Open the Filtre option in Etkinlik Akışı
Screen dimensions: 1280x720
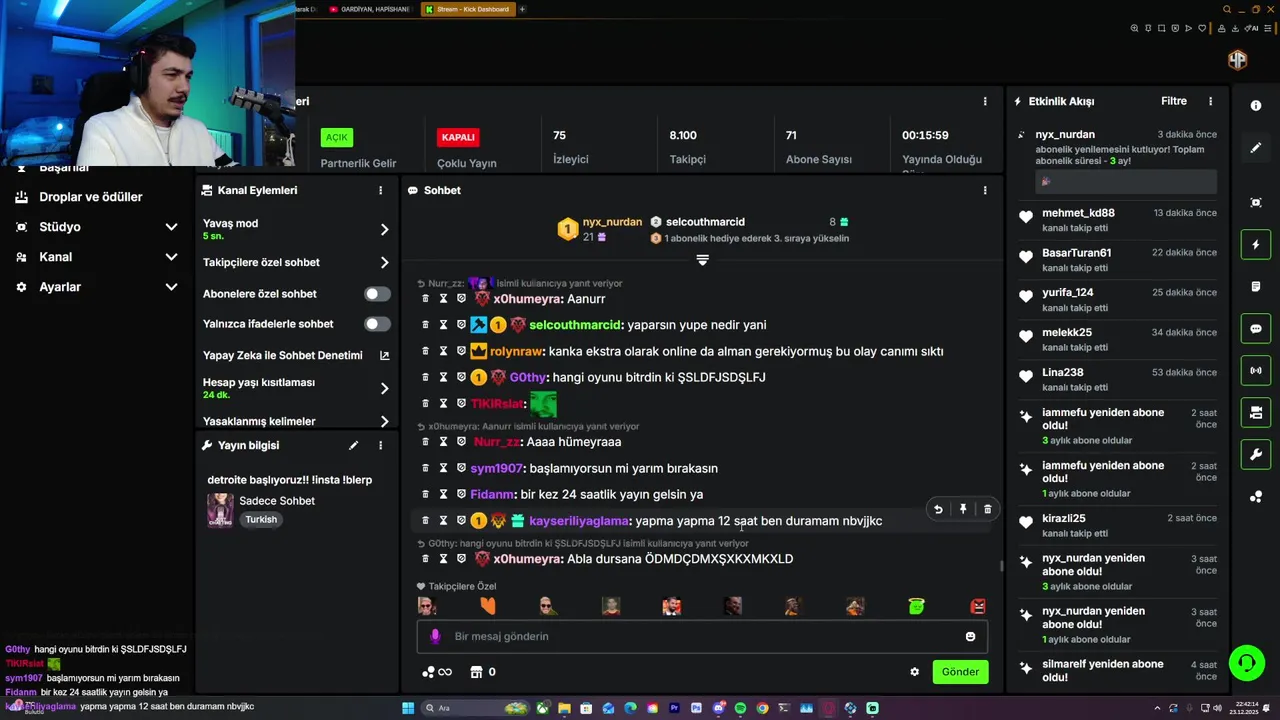tap(1174, 101)
